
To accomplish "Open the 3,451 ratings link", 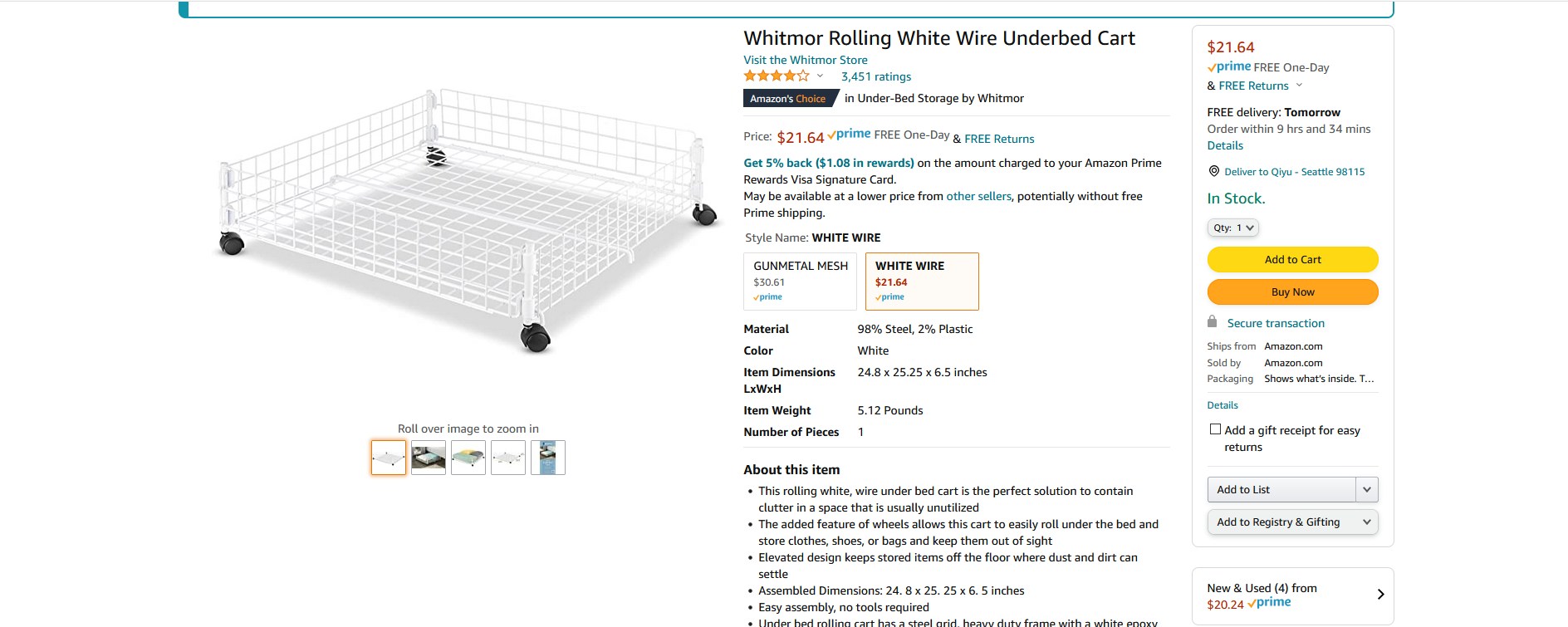I will tap(875, 76).
